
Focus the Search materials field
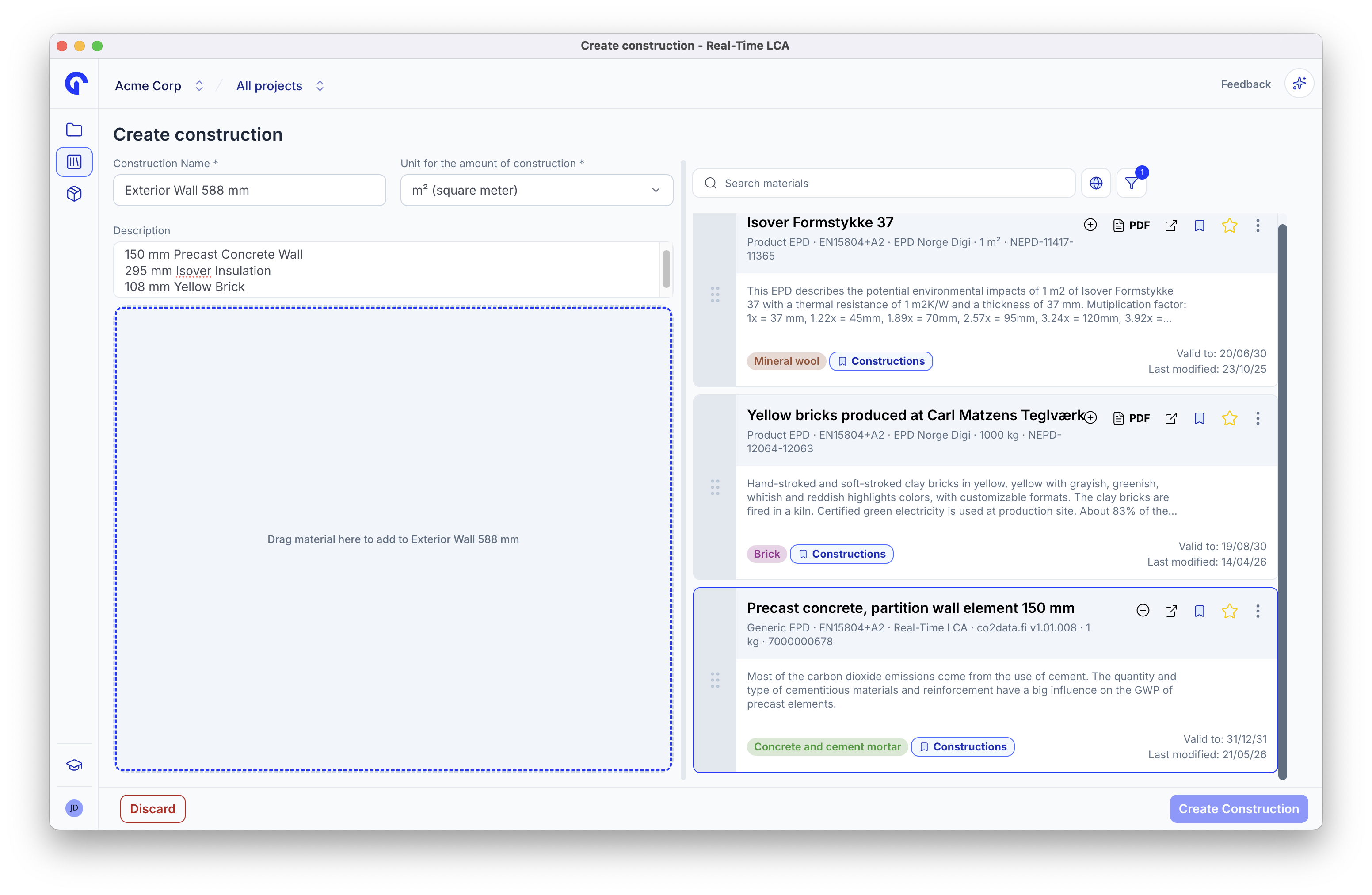click(883, 183)
